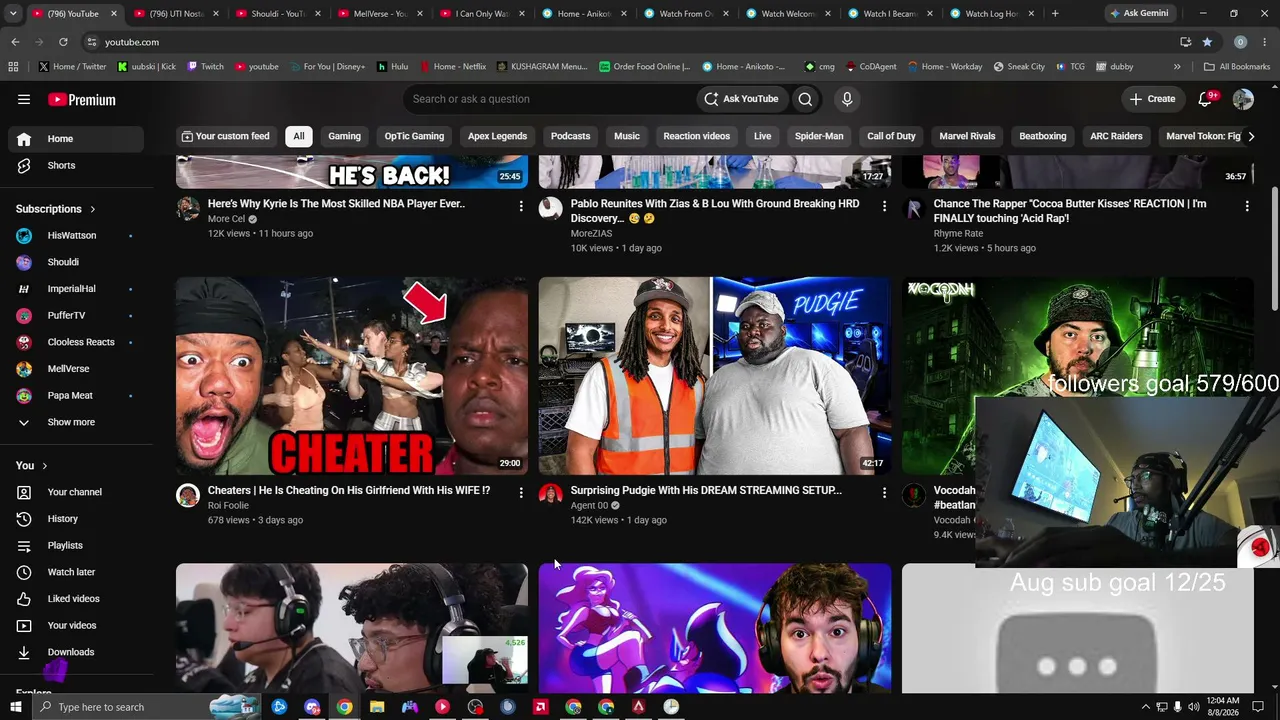Click the Ask Gemini button
Screen dimensions: 1280x720
1138,14
